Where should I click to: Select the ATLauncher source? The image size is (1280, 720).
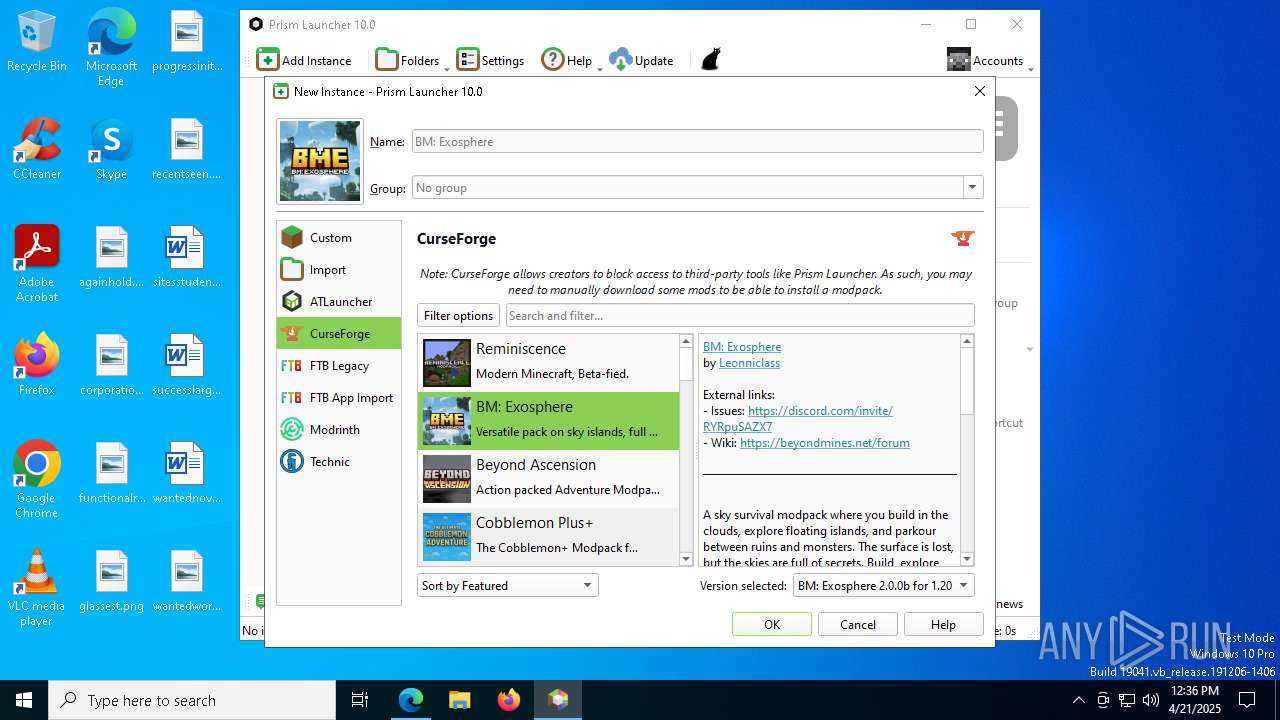pyautogui.click(x=339, y=302)
